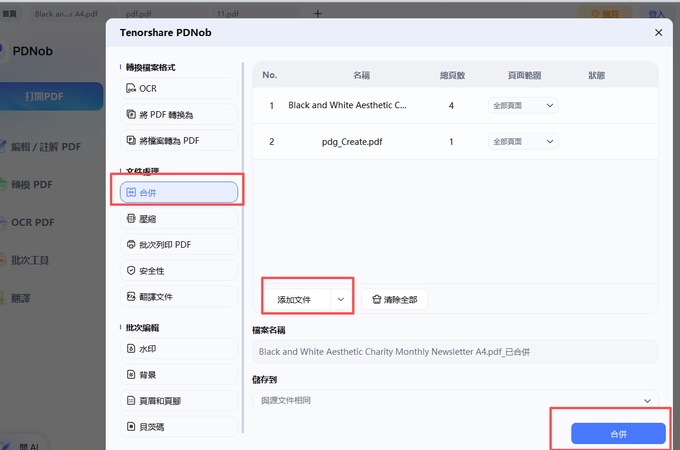Image resolution: width=680 pixels, height=450 pixels.
Task: Click the 頁面範圍 column header
Action: pyautogui.click(x=524, y=75)
